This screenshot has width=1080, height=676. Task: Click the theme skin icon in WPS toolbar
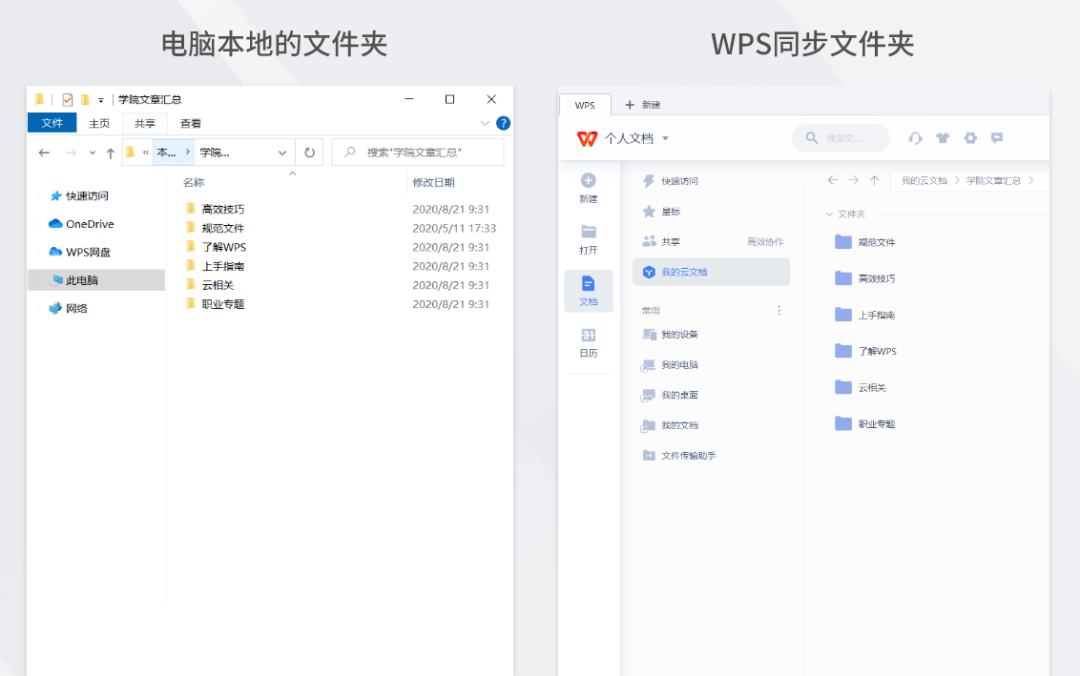coord(942,138)
